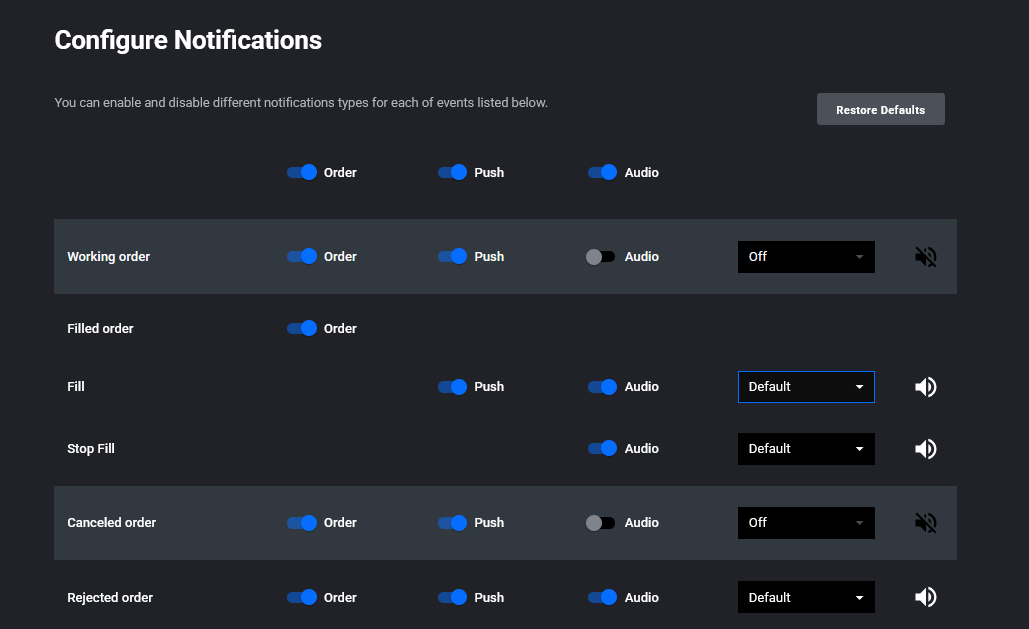Turn off Audio toggle in Fill row

tap(602, 387)
